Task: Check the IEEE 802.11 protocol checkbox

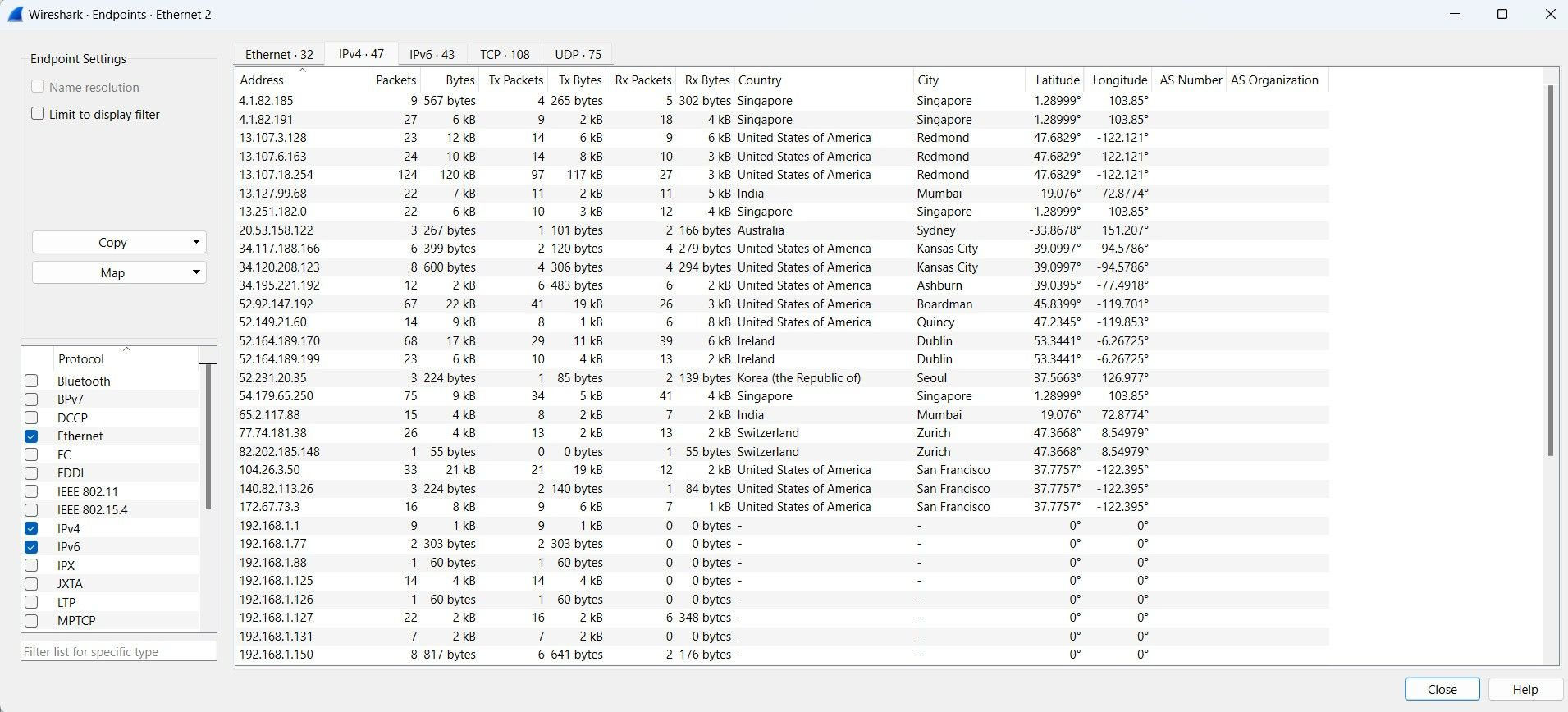Action: (31, 491)
